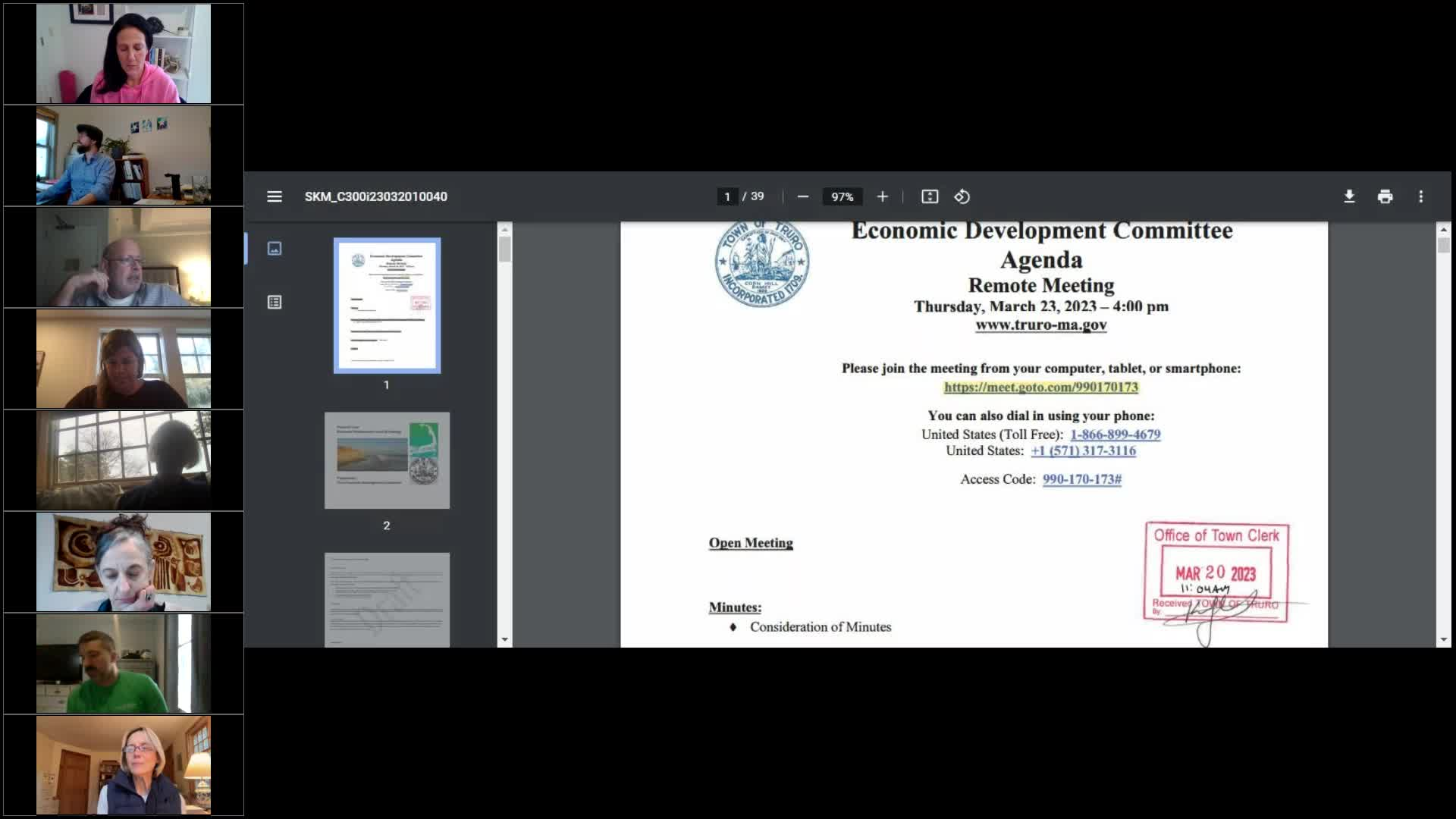Zoom in the document
Viewport: 1456px width, 819px height.
click(882, 196)
